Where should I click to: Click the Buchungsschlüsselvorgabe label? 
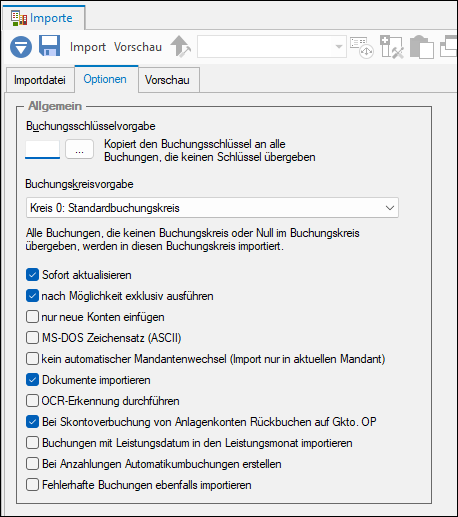tap(91, 126)
